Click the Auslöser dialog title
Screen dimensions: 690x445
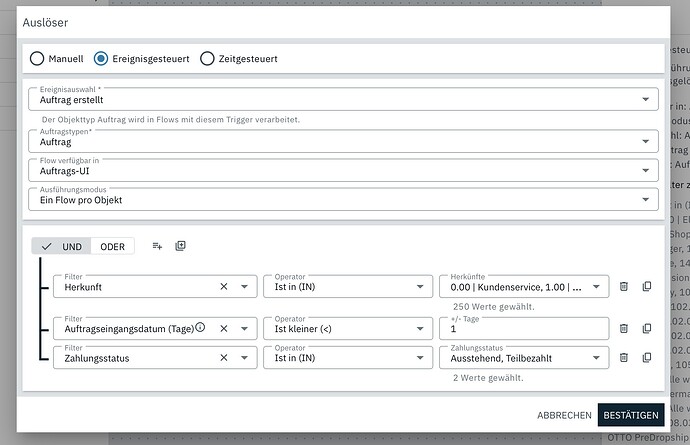click(45, 22)
